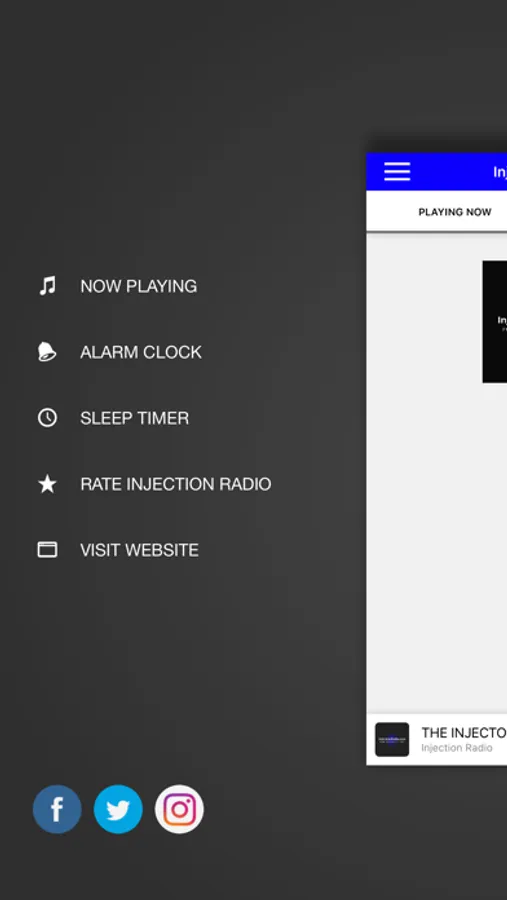Open the Facebook page icon
This screenshot has width=507, height=900.
pos(57,809)
